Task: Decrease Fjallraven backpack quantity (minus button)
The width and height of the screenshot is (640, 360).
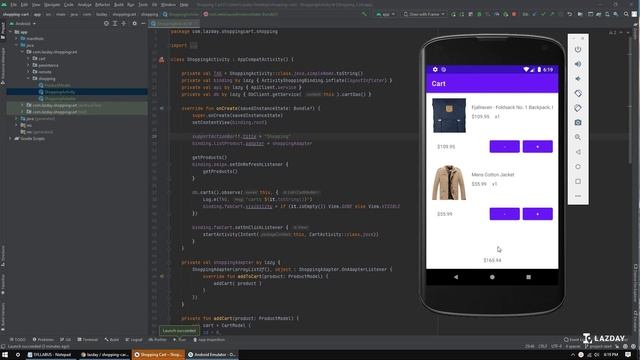Action: pyautogui.click(x=504, y=147)
